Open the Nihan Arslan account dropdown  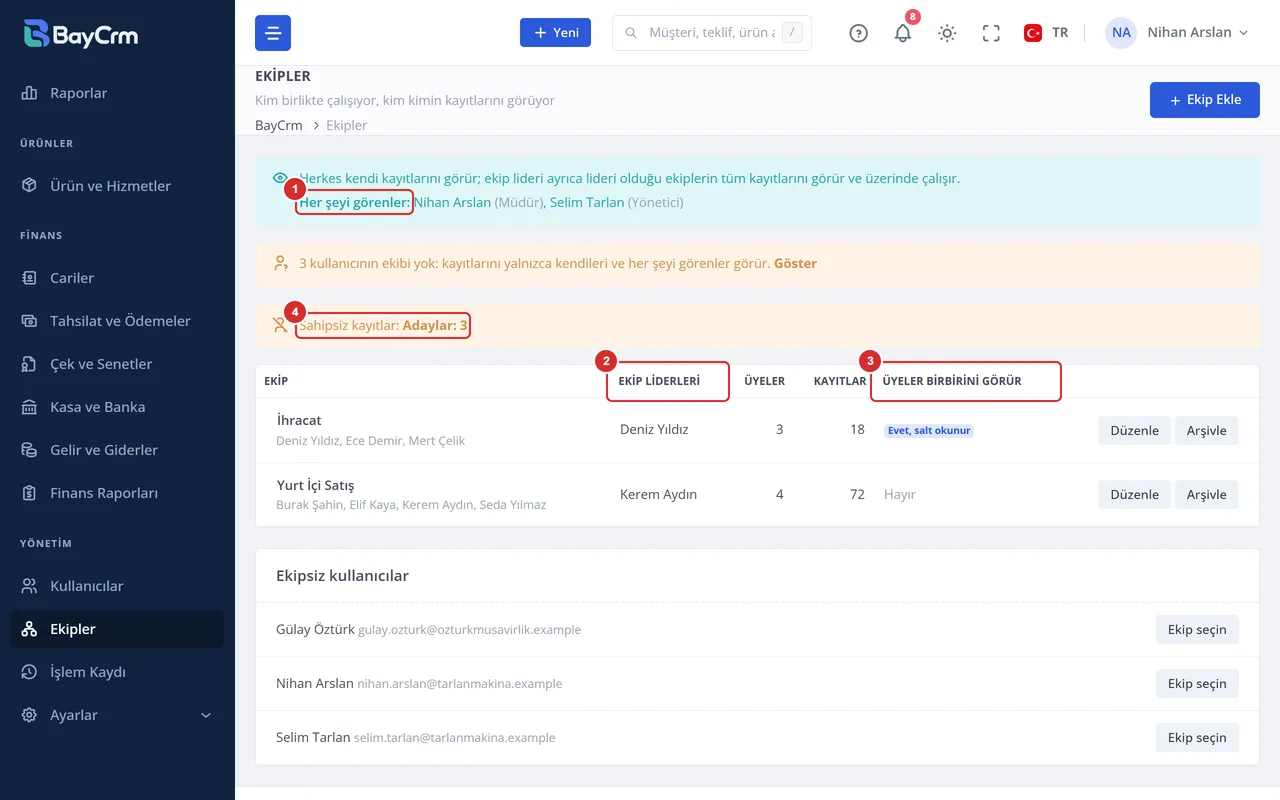click(x=1177, y=33)
